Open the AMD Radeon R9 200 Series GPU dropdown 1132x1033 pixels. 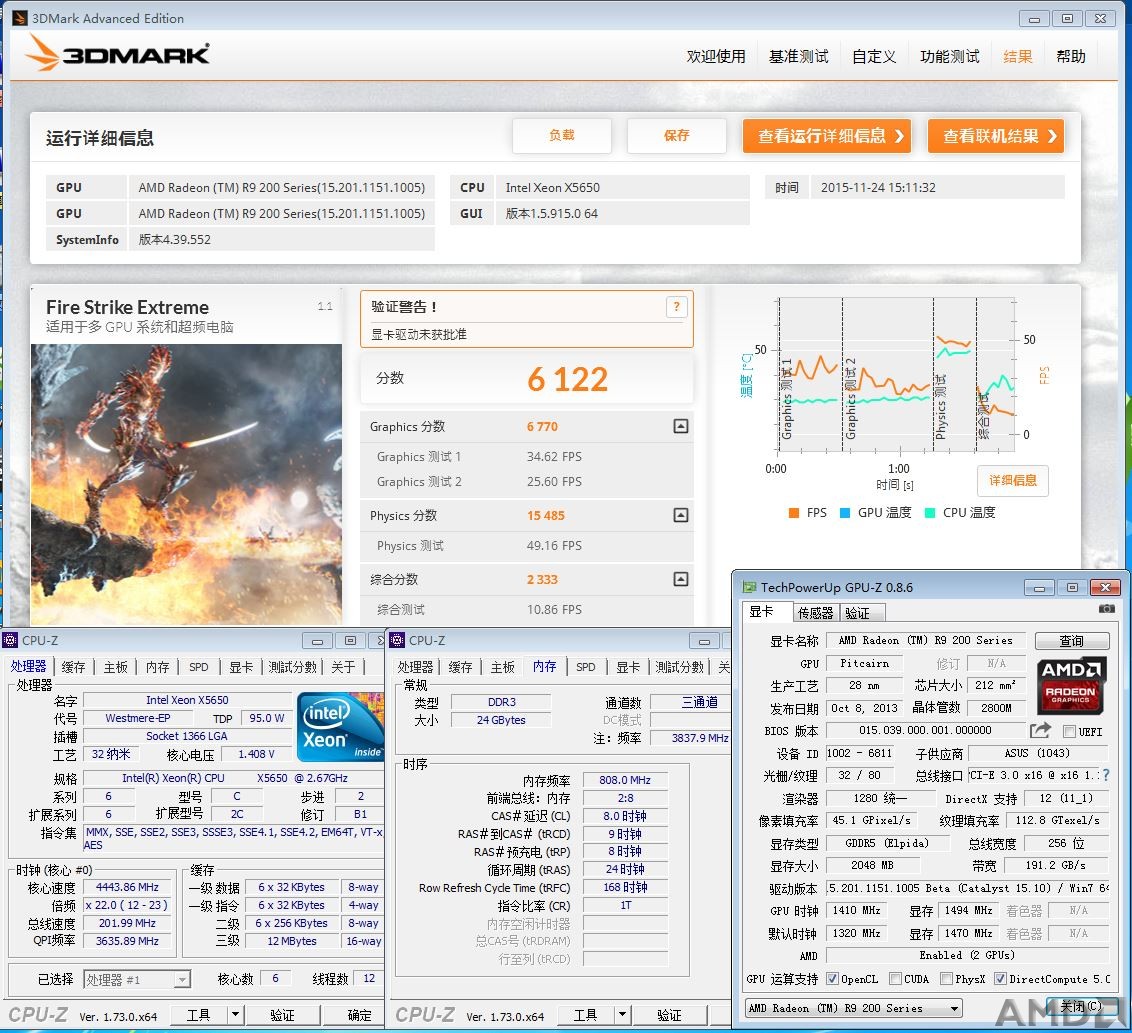[854, 1008]
